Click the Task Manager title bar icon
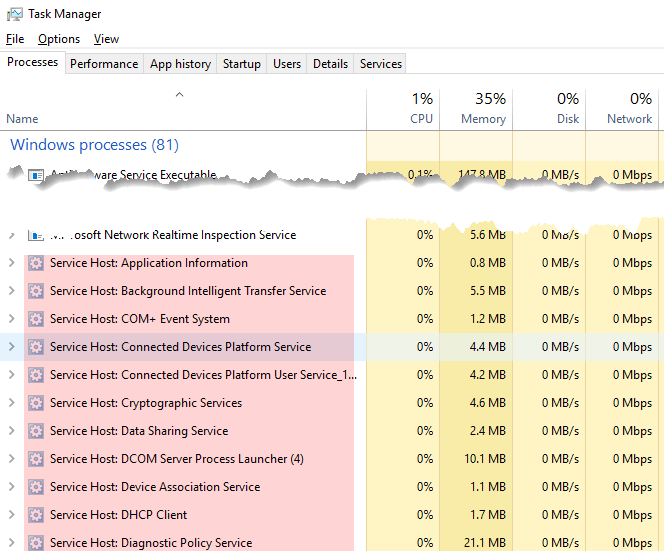Viewport: 664px width, 551px height. tap(14, 14)
